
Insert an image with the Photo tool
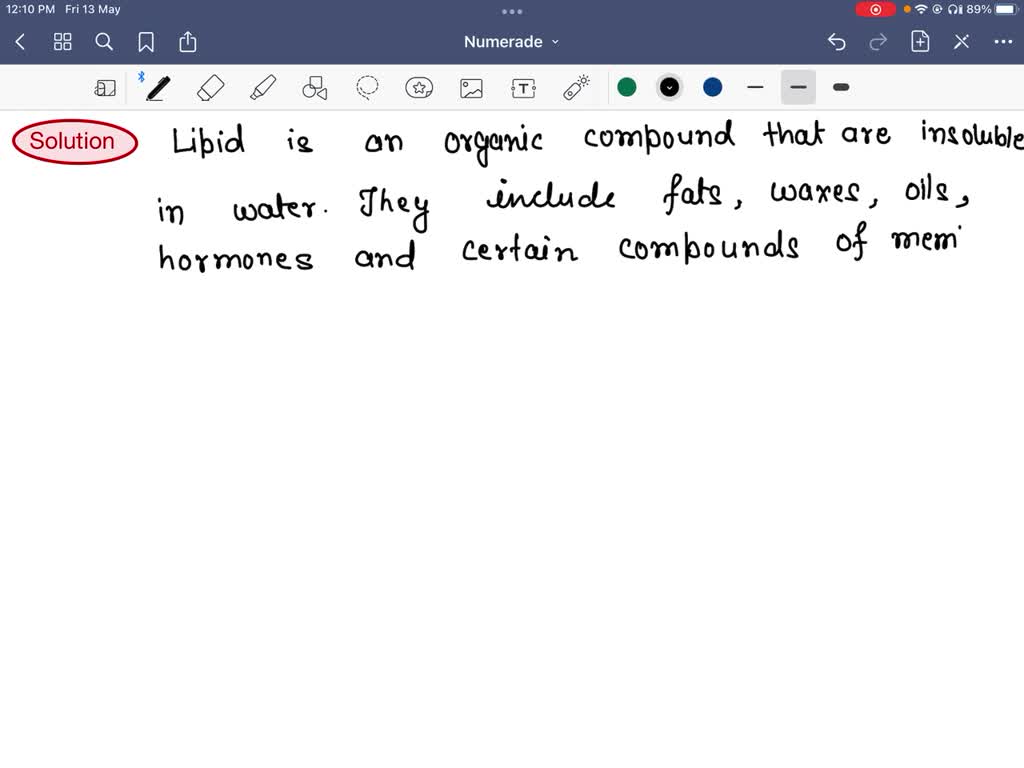tap(471, 88)
